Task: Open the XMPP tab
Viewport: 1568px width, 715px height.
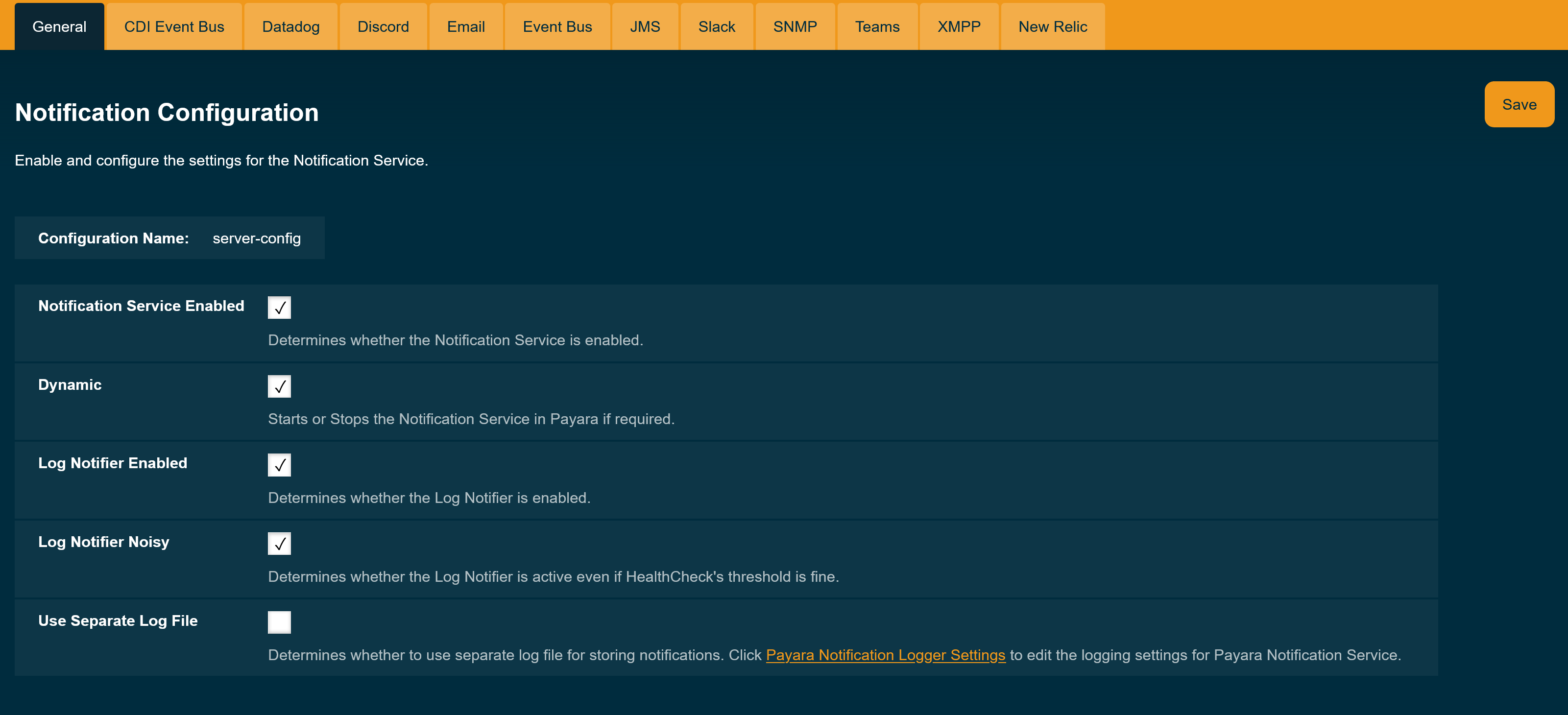Action: (x=959, y=26)
